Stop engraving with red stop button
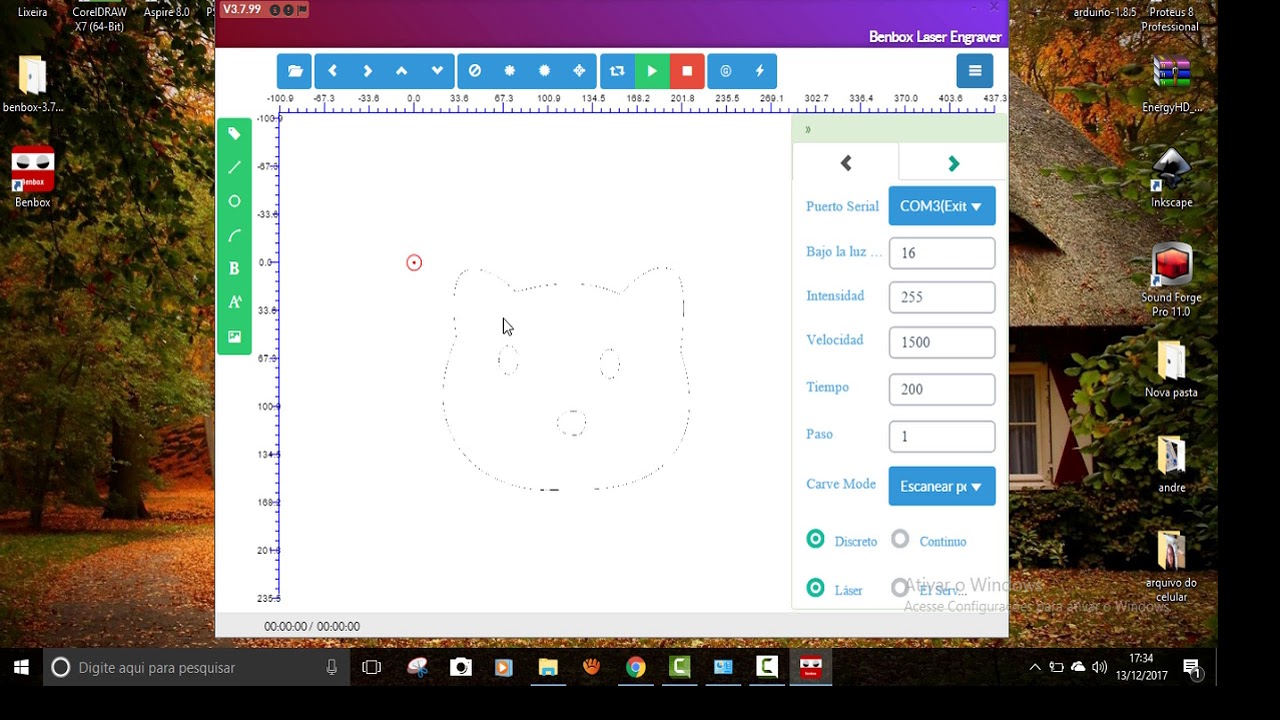1280x720 pixels. [687, 71]
